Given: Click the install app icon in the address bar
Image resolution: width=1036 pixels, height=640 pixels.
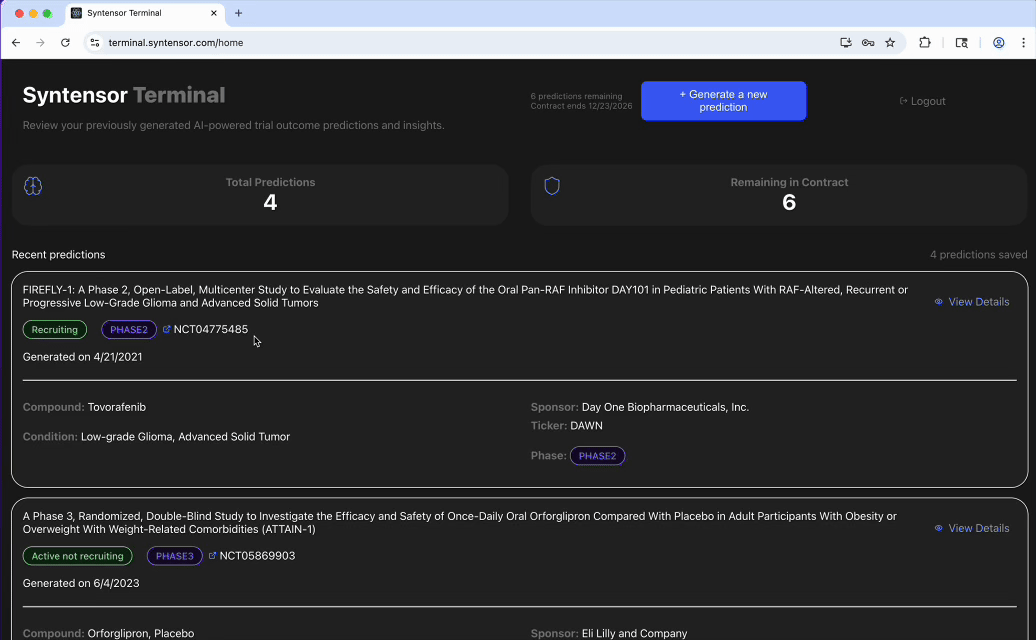Looking at the screenshot, I should (x=846, y=43).
